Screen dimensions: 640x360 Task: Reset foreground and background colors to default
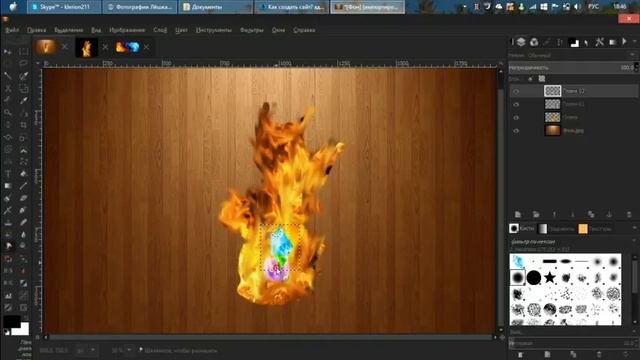(x=7, y=333)
